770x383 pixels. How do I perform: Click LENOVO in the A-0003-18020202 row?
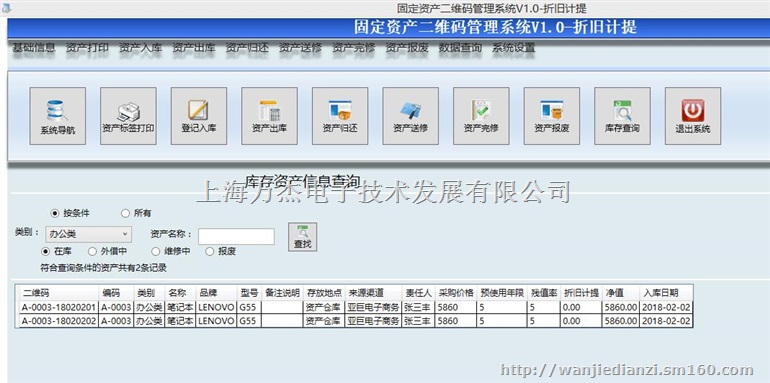(217, 321)
